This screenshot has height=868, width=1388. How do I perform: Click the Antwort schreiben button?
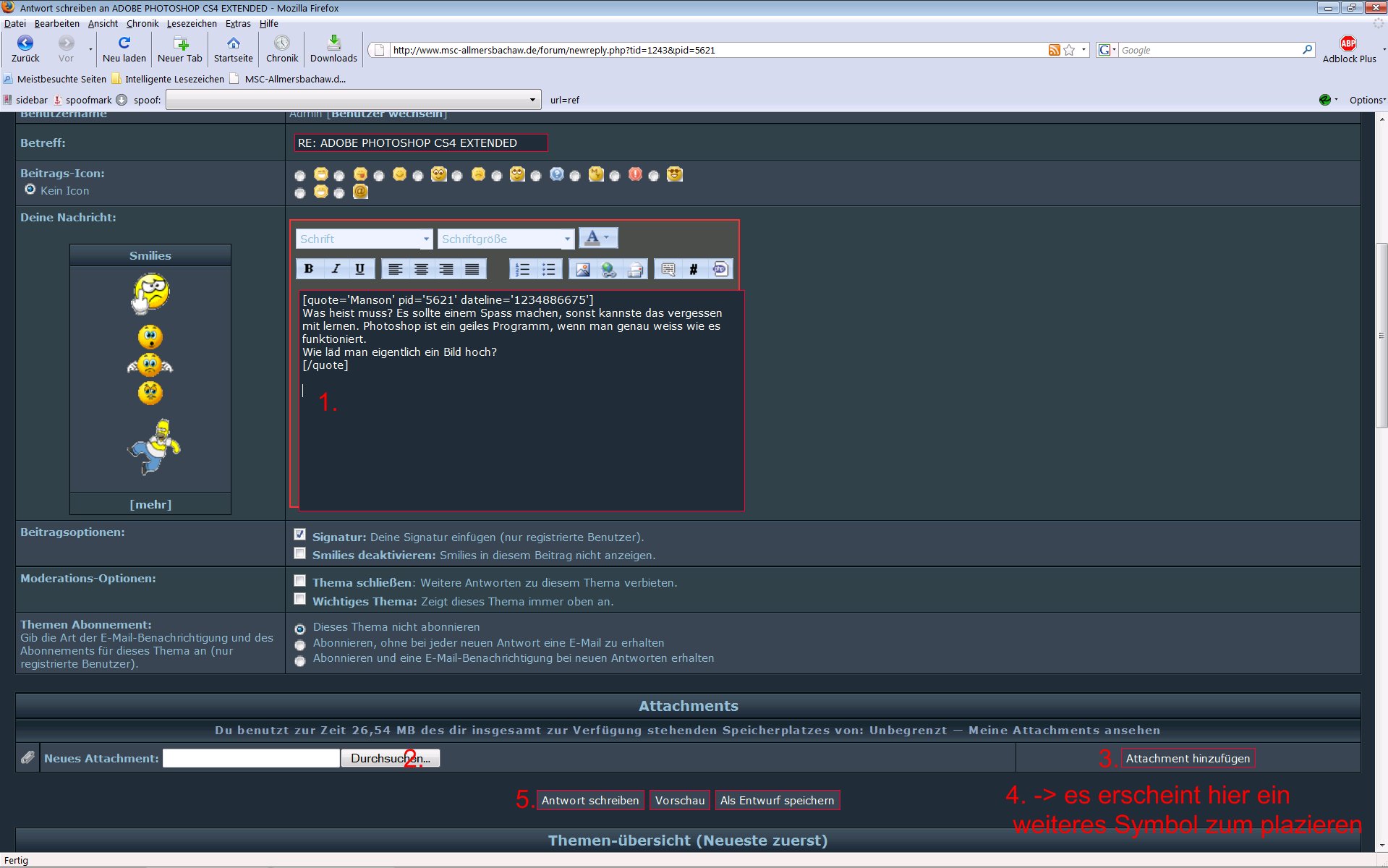[x=589, y=800]
